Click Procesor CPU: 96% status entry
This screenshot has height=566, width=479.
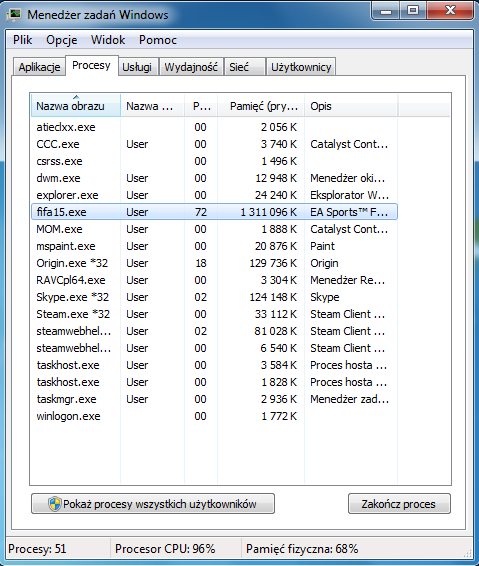click(x=165, y=549)
